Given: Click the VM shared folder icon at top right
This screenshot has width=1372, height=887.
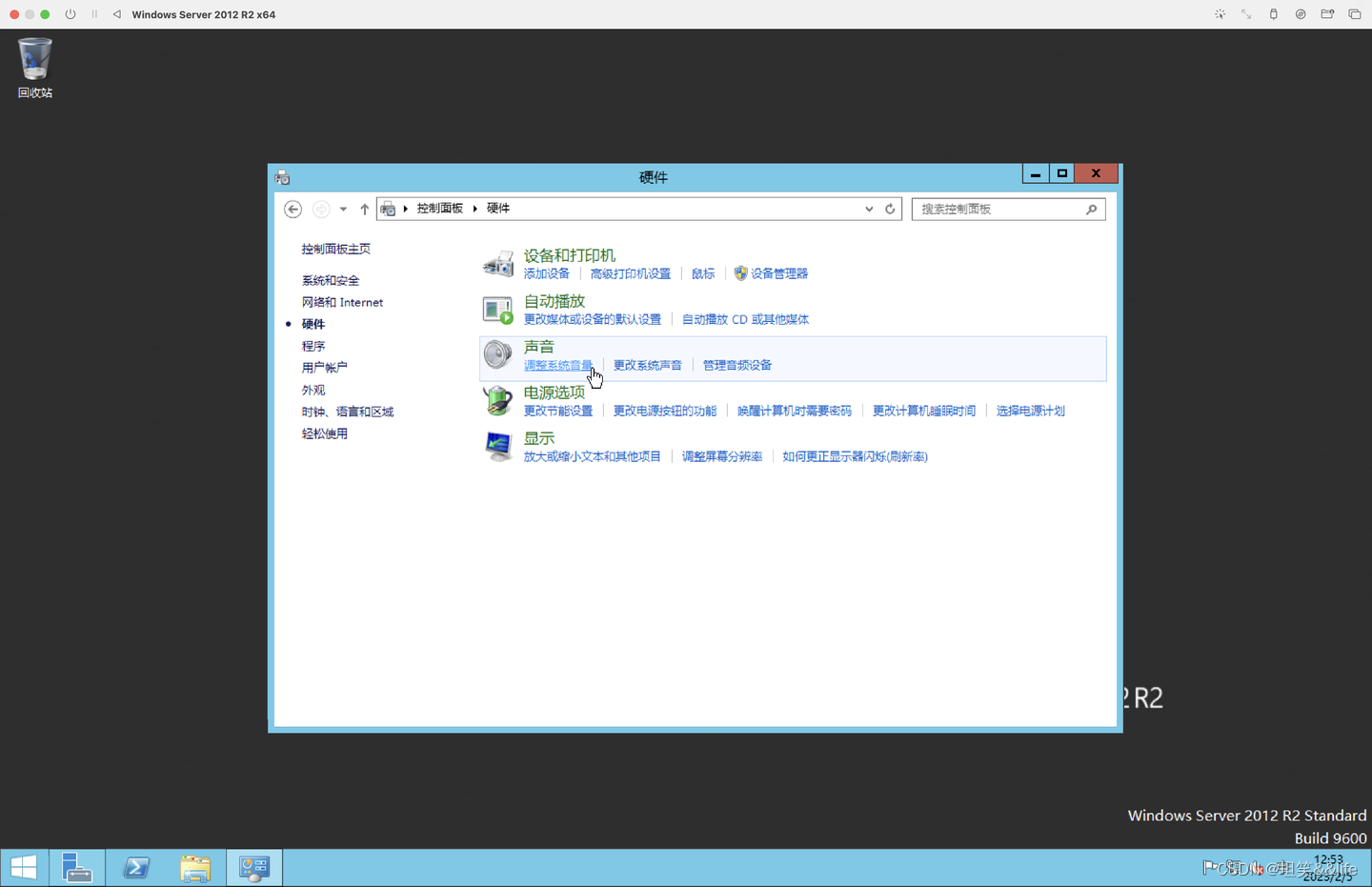Looking at the screenshot, I should [1327, 14].
